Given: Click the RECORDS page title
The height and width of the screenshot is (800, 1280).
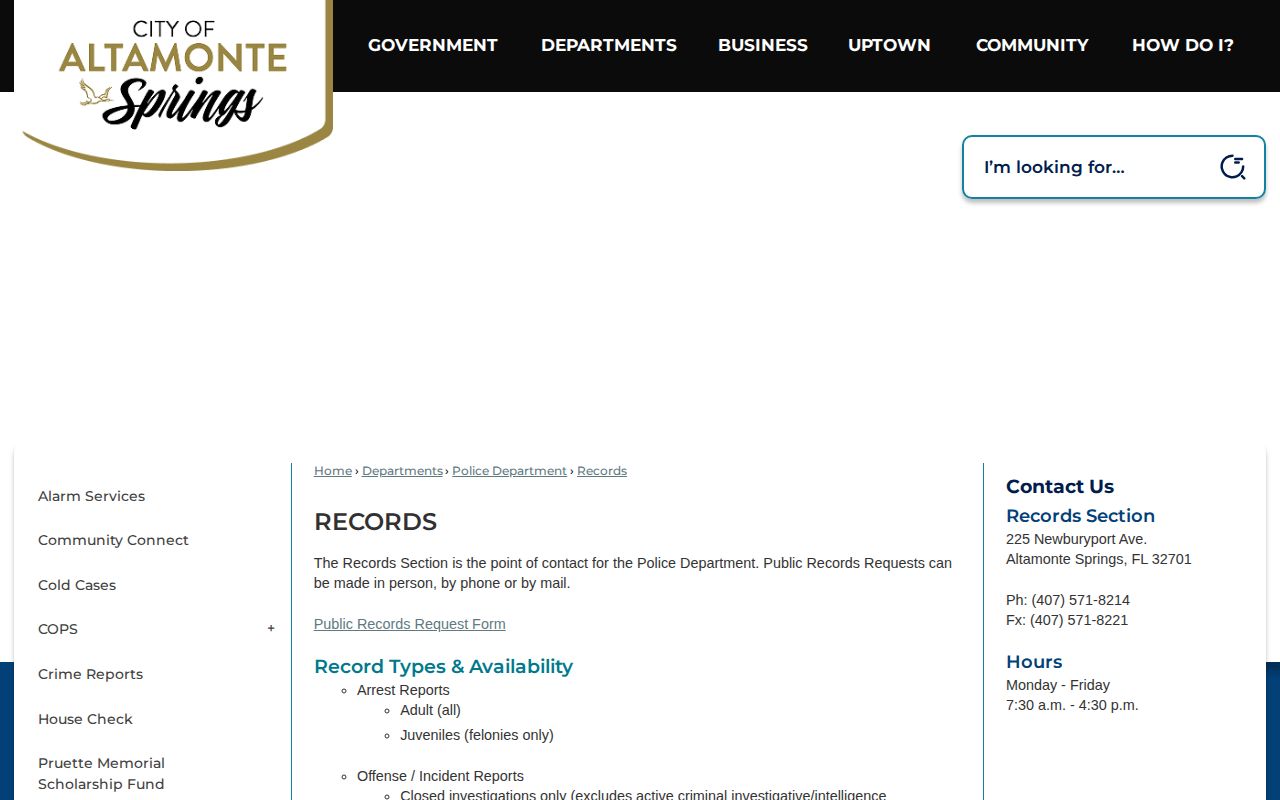Looking at the screenshot, I should click(x=375, y=522).
